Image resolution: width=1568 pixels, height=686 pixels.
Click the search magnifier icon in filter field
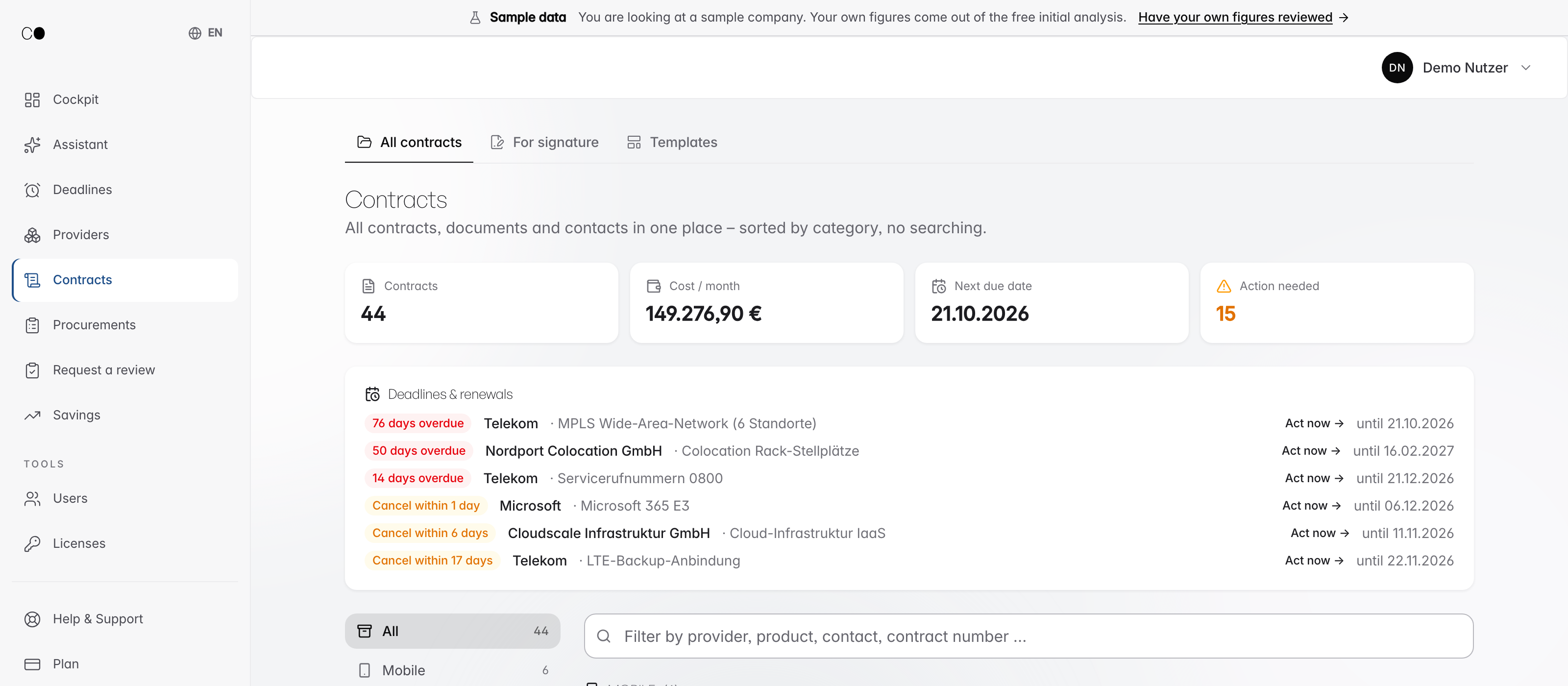[x=604, y=636]
